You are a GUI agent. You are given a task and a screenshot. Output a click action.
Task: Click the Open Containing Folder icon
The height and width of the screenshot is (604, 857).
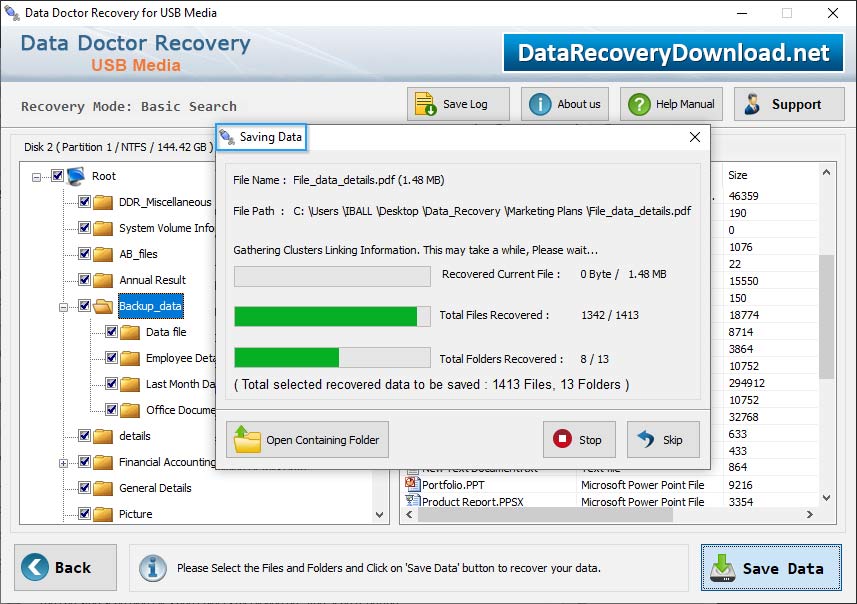coord(246,439)
